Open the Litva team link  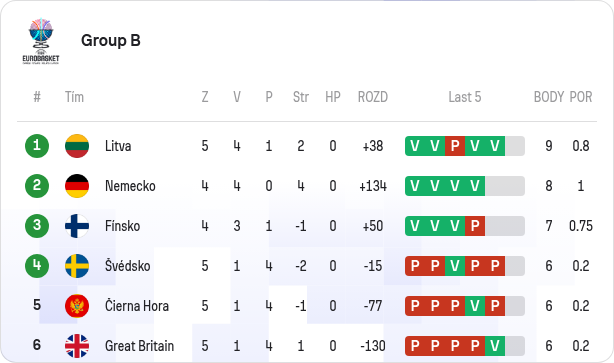[x=118, y=146]
